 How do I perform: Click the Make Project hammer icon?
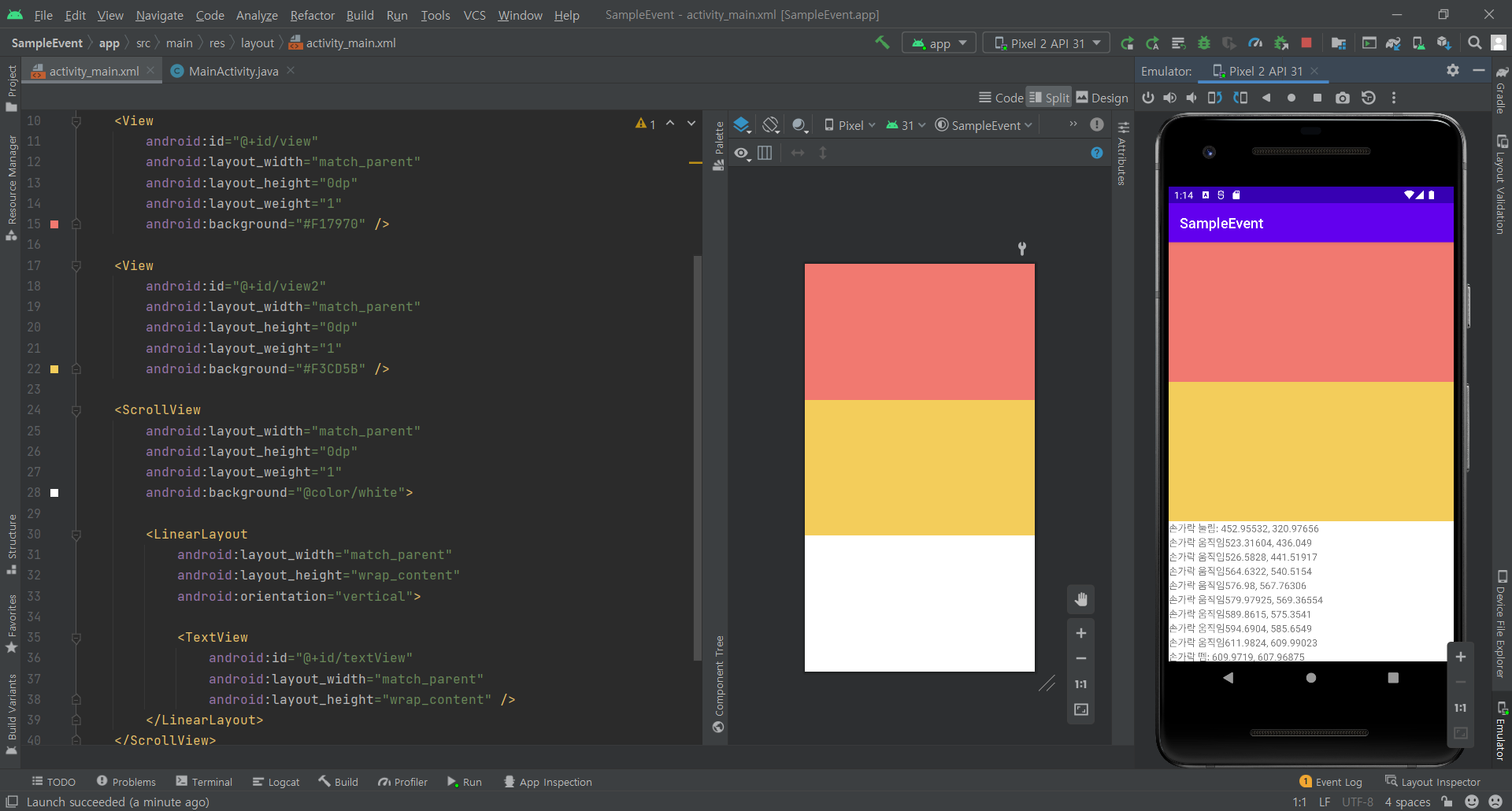[x=883, y=43]
